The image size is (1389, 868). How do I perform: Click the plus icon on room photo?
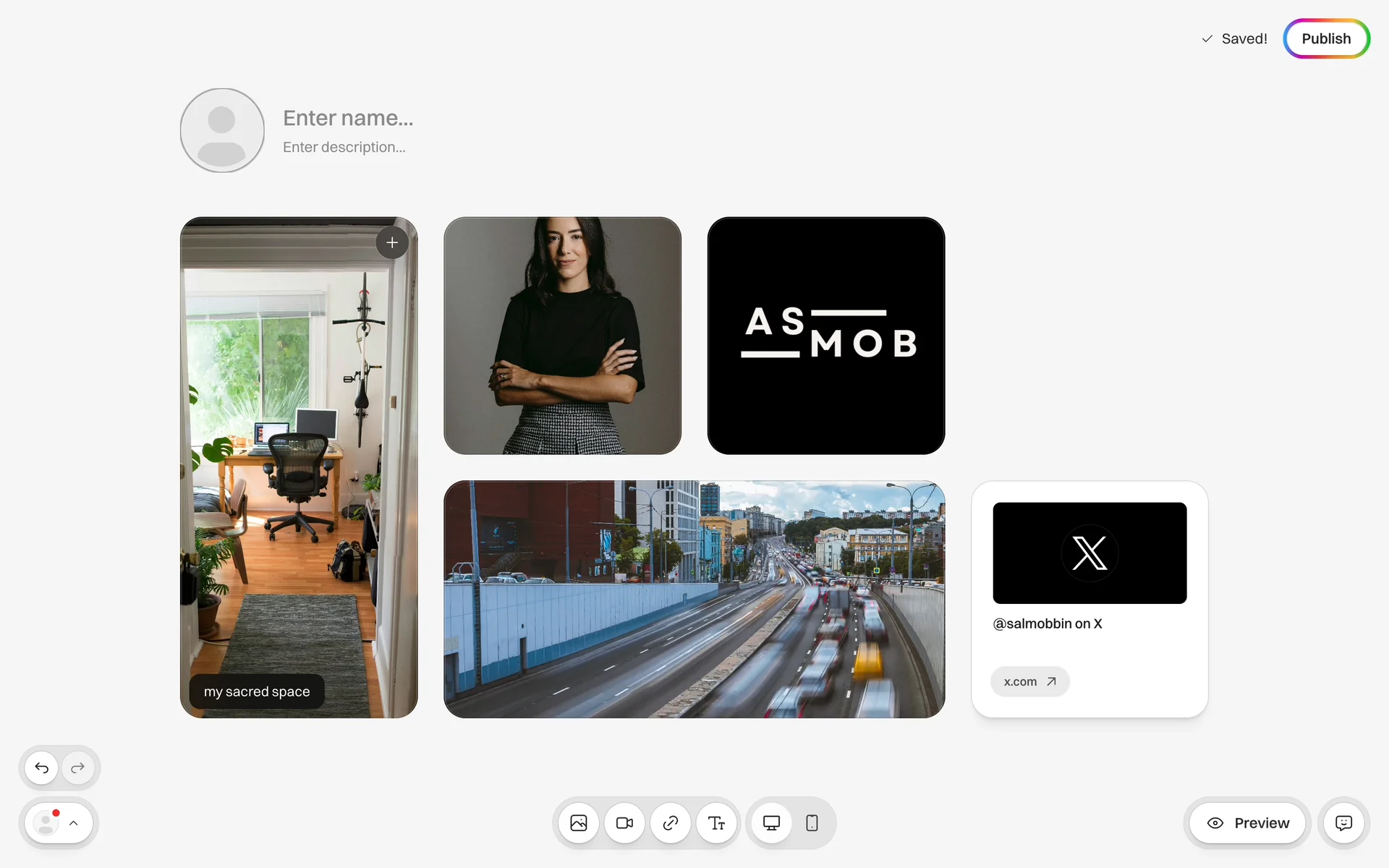[392, 243]
